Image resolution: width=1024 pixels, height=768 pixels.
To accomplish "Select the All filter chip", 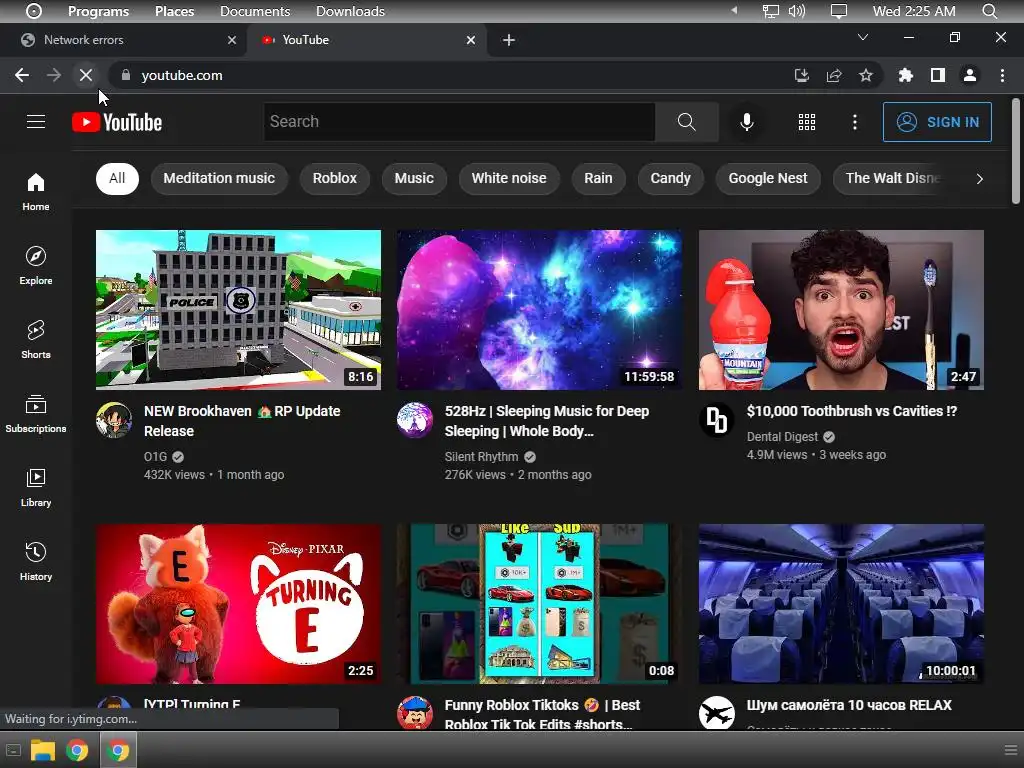I will point(117,178).
